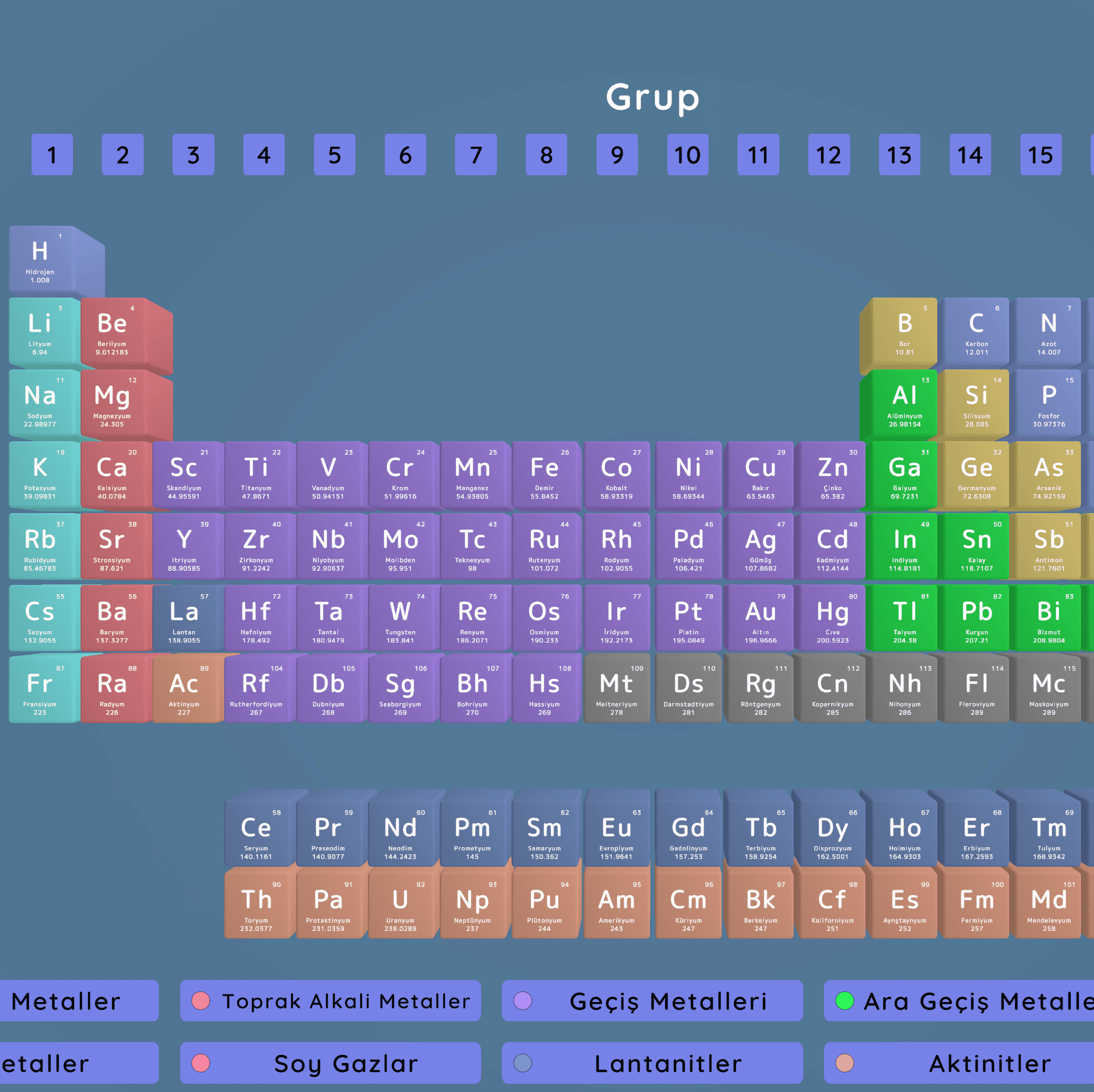Click the Carbon (C) Karbon tile

976,331
